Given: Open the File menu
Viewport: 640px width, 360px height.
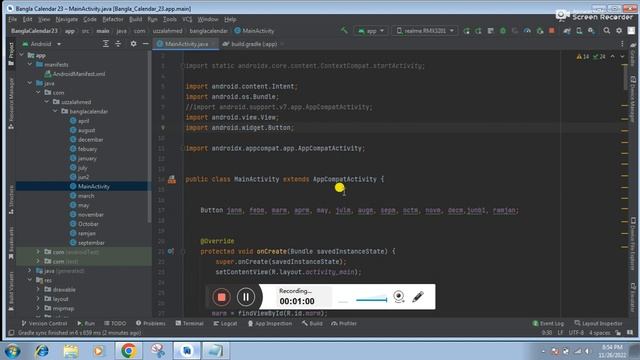Looking at the screenshot, I should tap(13, 19).
